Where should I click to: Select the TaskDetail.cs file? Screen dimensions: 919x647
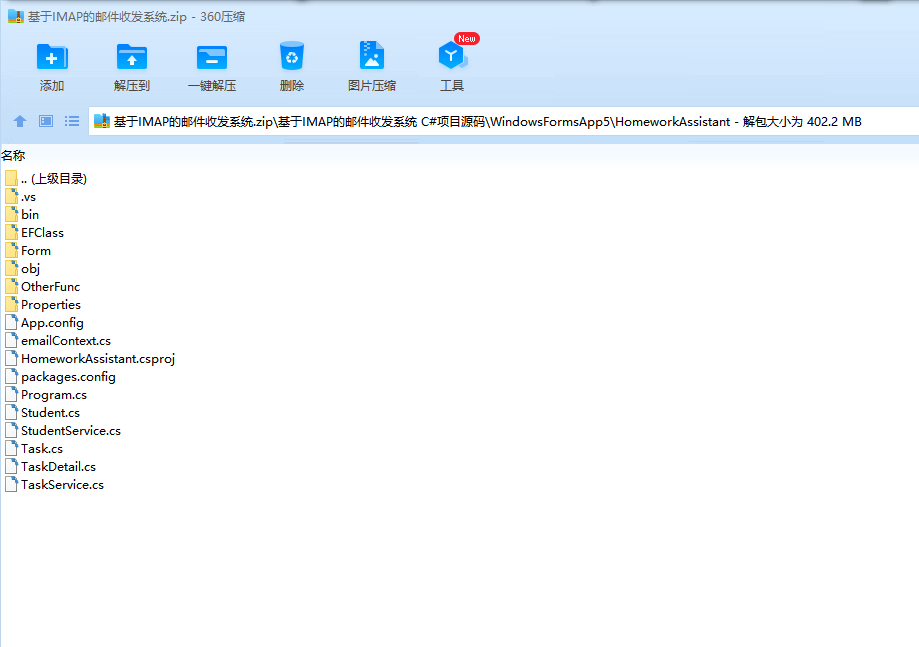point(51,466)
